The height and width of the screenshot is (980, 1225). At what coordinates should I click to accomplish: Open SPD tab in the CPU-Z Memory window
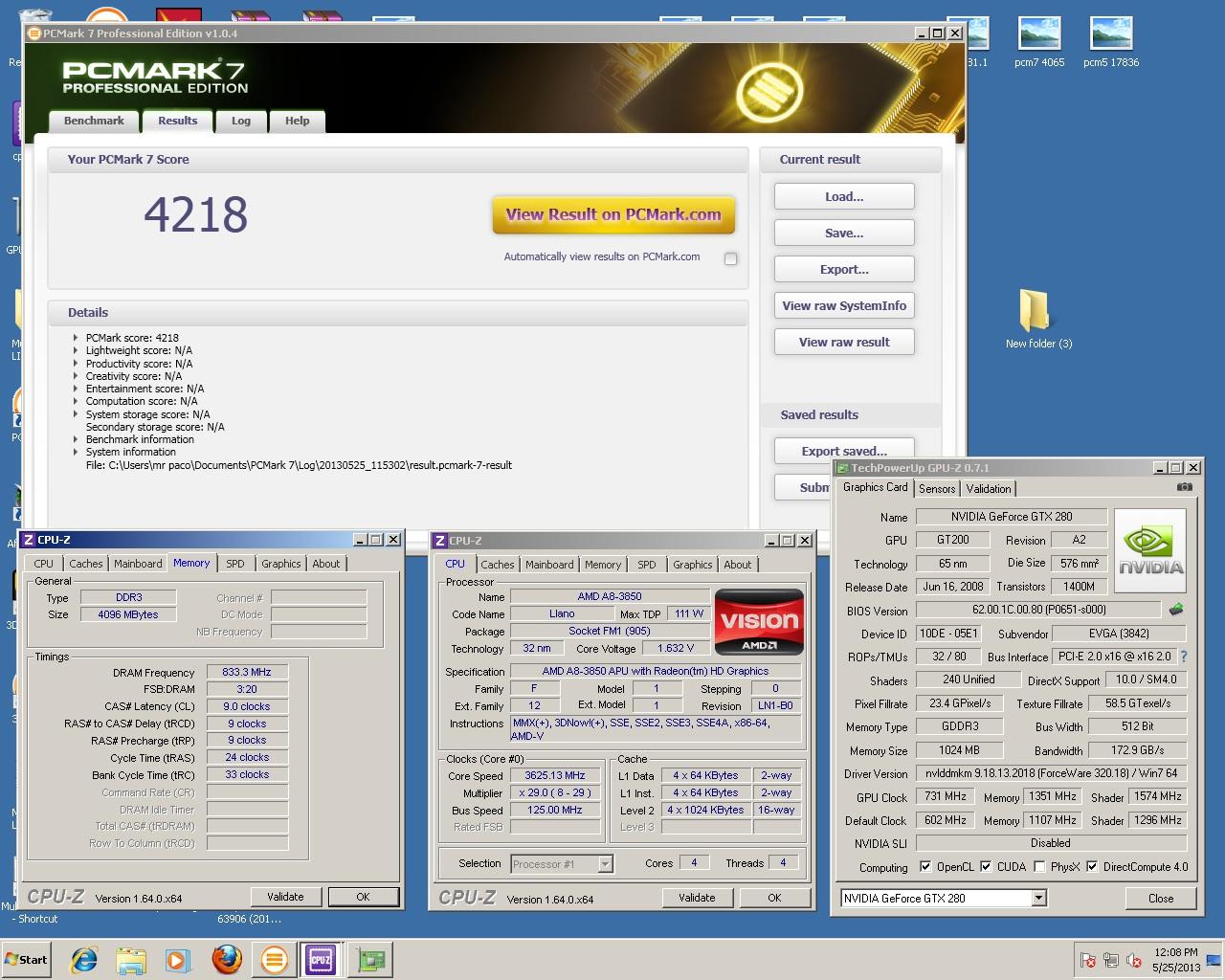coord(235,564)
